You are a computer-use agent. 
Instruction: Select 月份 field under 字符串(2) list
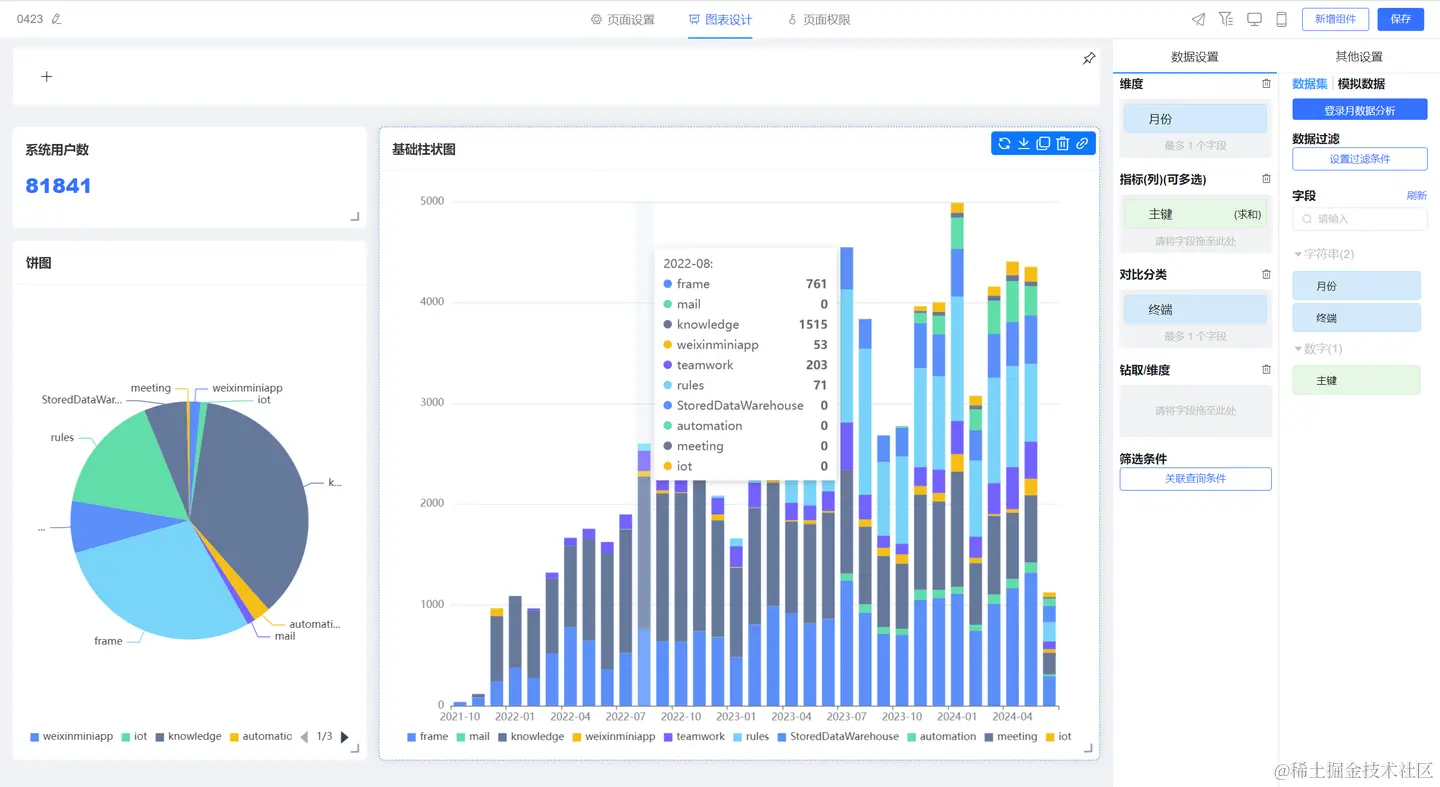1356,286
